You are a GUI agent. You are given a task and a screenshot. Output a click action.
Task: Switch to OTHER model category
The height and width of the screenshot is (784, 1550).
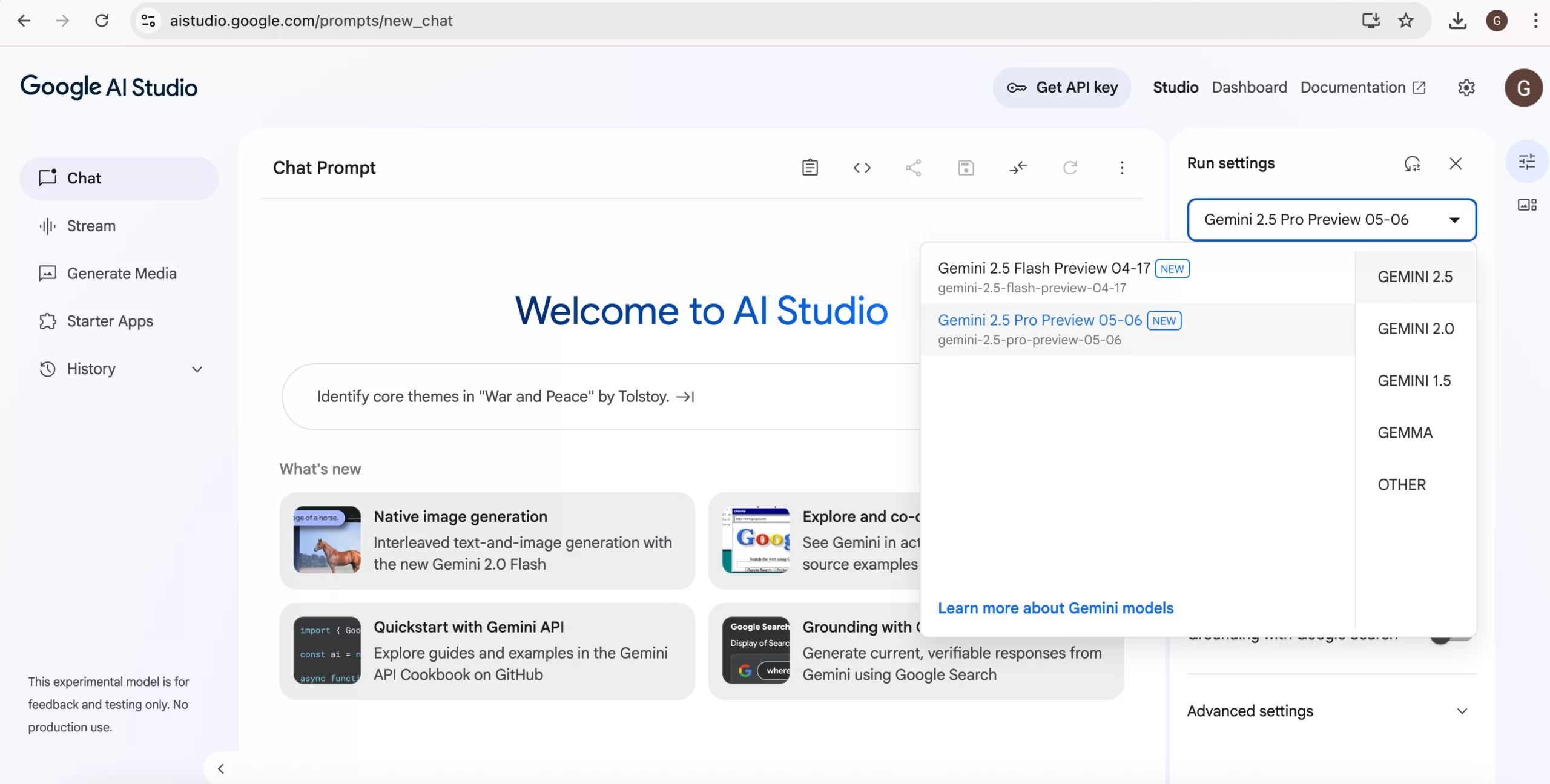click(1416, 485)
